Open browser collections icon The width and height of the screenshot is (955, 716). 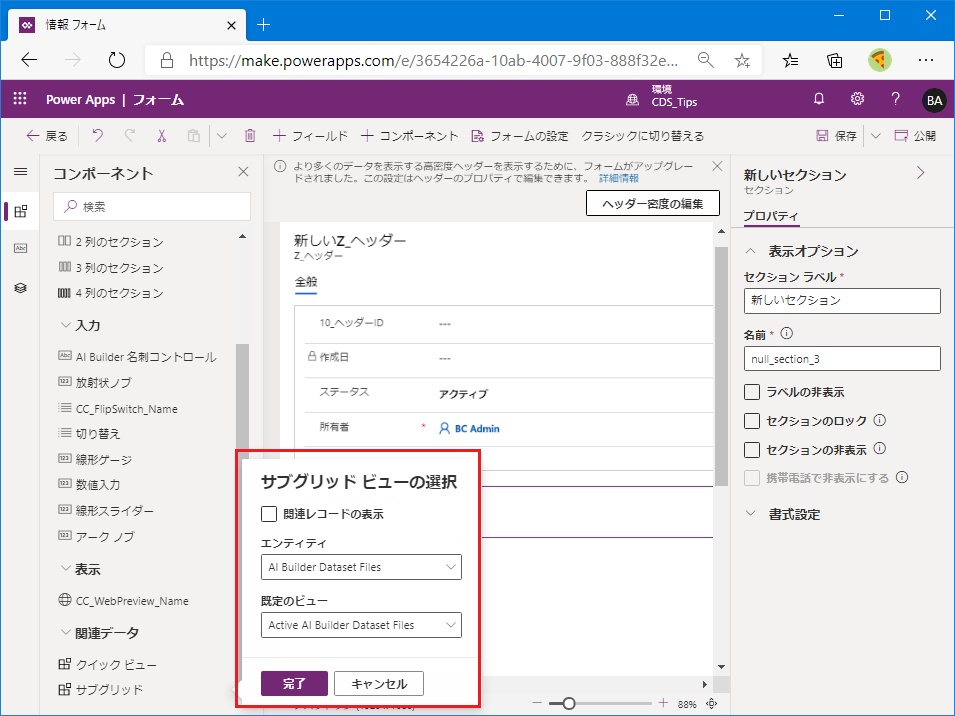pyautogui.click(x=834, y=60)
